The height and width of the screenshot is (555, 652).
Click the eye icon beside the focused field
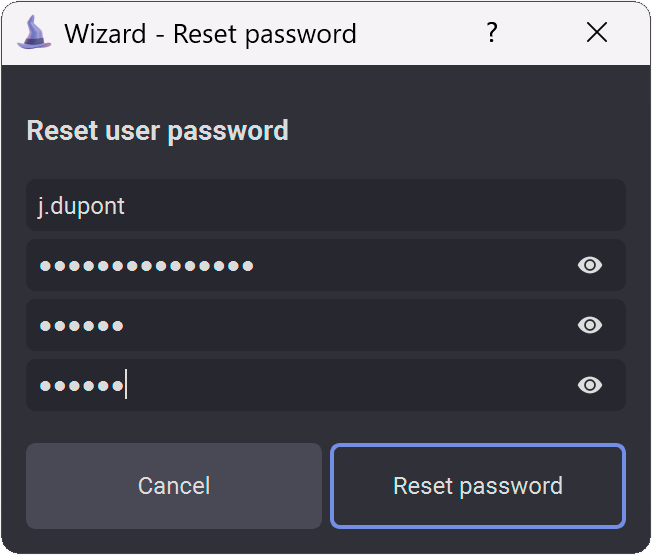[x=590, y=385]
